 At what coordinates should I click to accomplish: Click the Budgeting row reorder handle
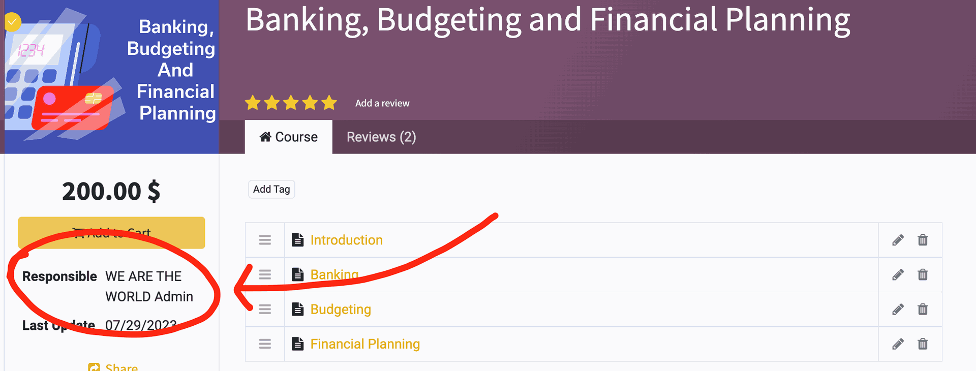coord(265,309)
